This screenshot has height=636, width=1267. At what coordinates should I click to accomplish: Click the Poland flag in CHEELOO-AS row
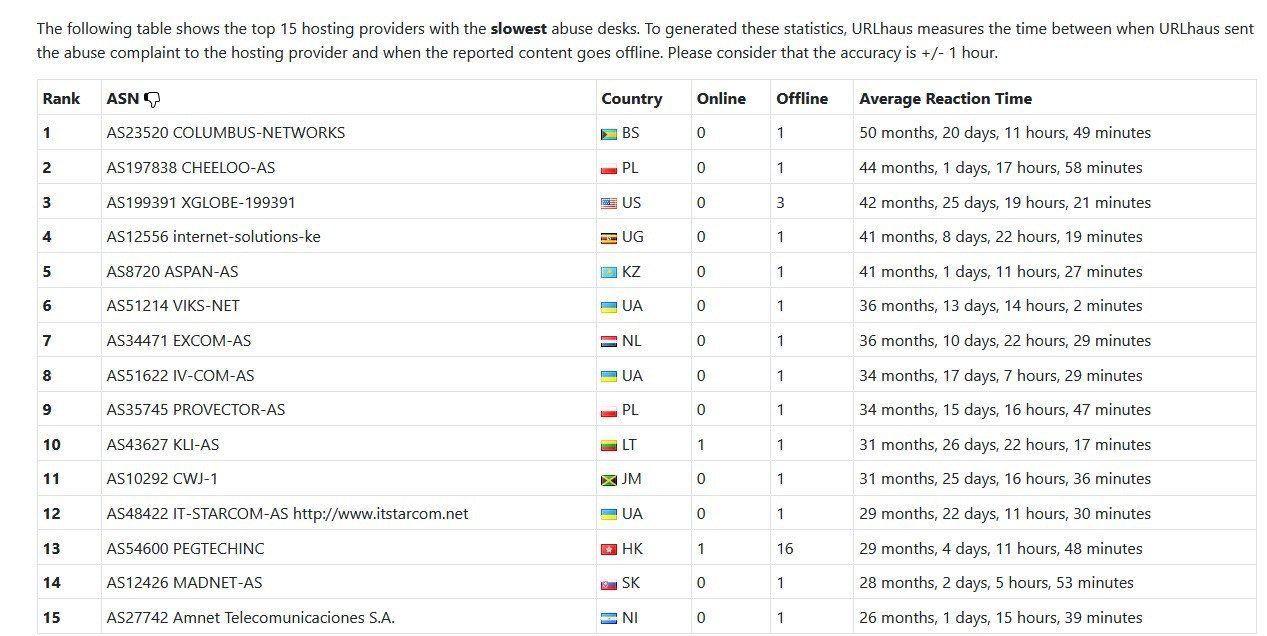tap(608, 168)
